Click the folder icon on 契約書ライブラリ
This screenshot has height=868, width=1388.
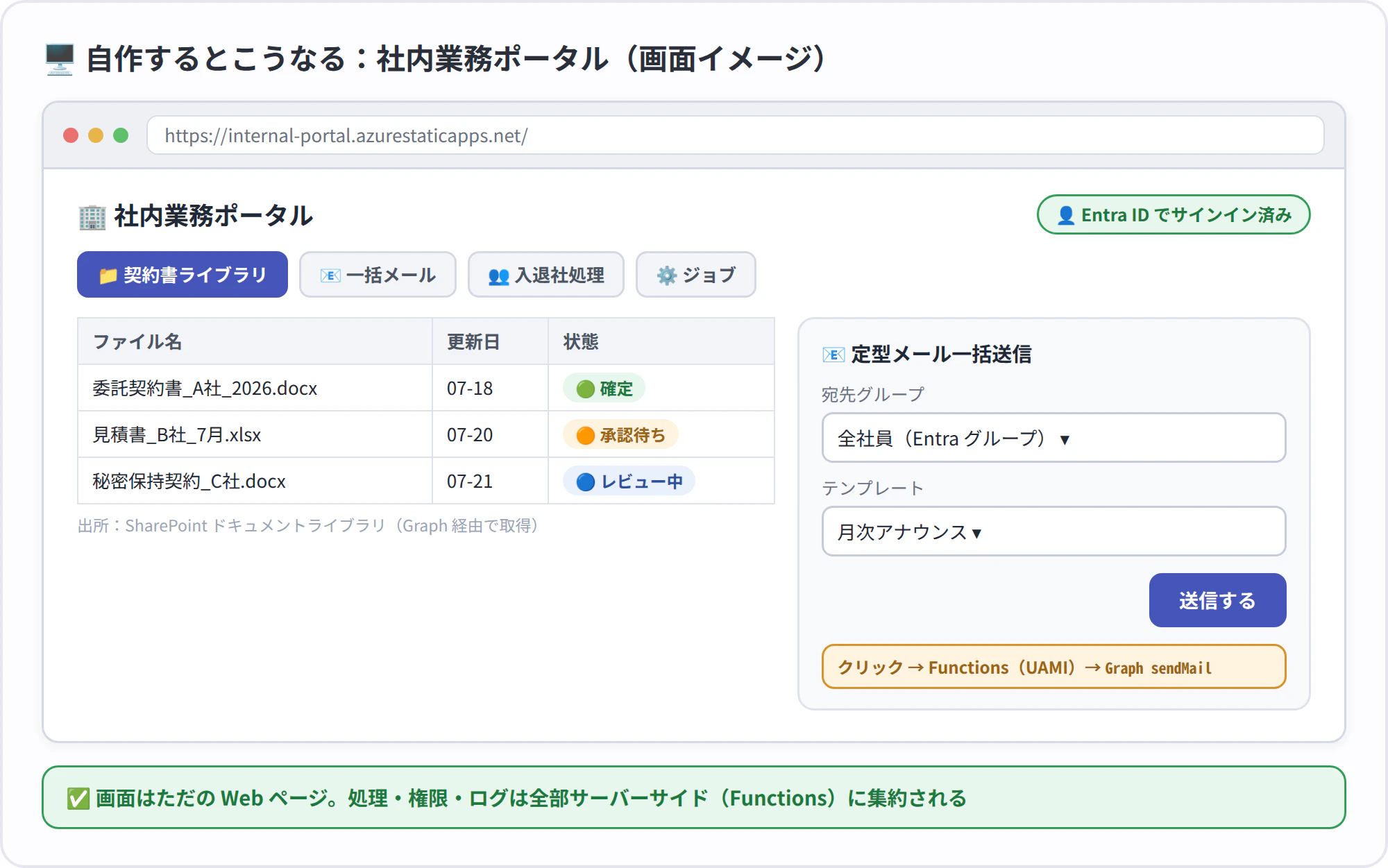pyautogui.click(x=108, y=275)
